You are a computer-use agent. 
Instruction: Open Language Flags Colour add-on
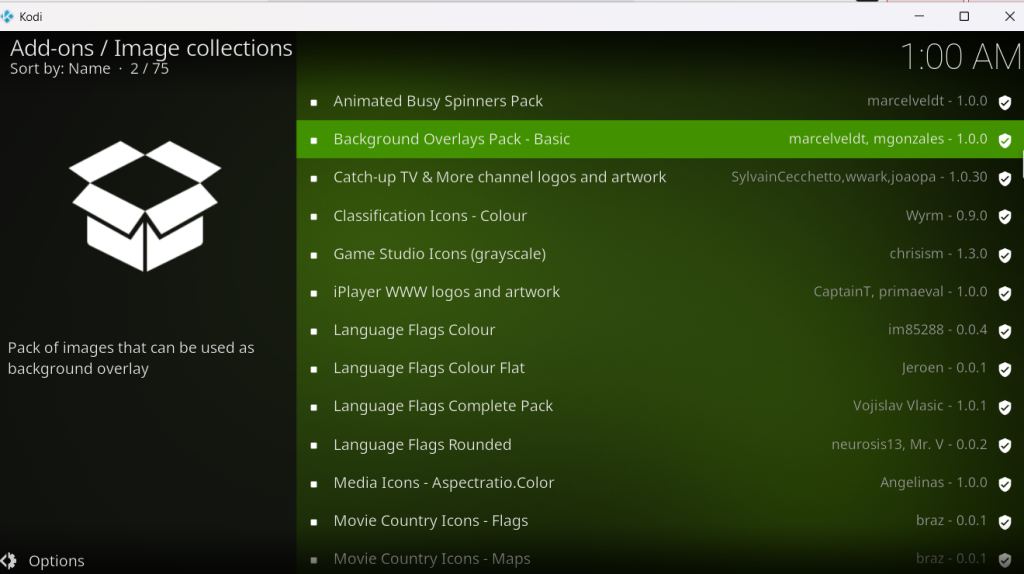660,330
